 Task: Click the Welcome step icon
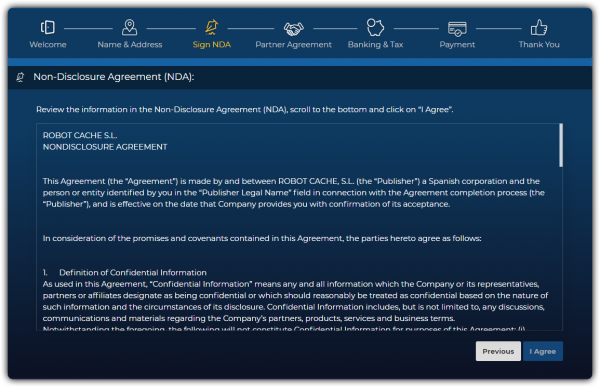click(48, 28)
